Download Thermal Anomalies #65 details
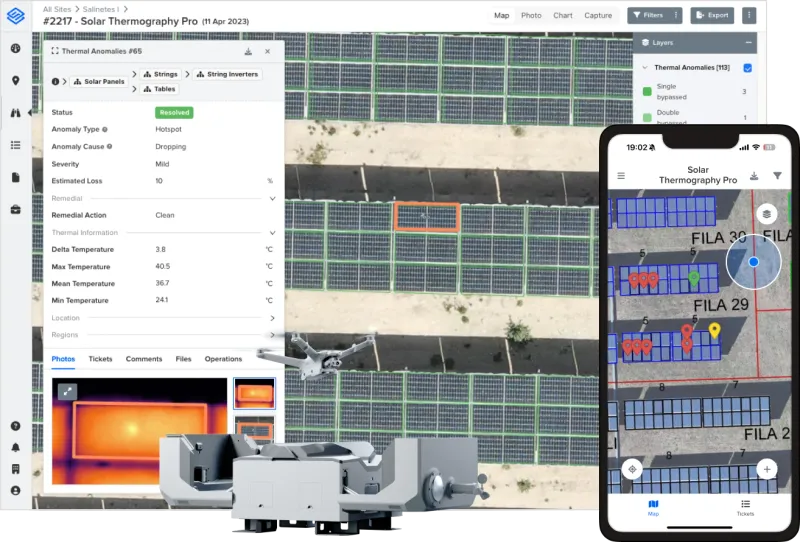The width and height of the screenshot is (800, 542). 248,52
